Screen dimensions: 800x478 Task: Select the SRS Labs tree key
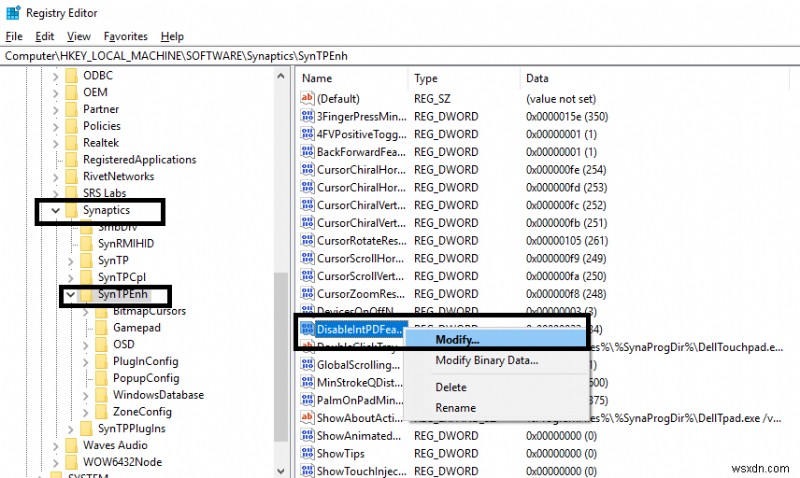pyautogui.click(x=105, y=193)
